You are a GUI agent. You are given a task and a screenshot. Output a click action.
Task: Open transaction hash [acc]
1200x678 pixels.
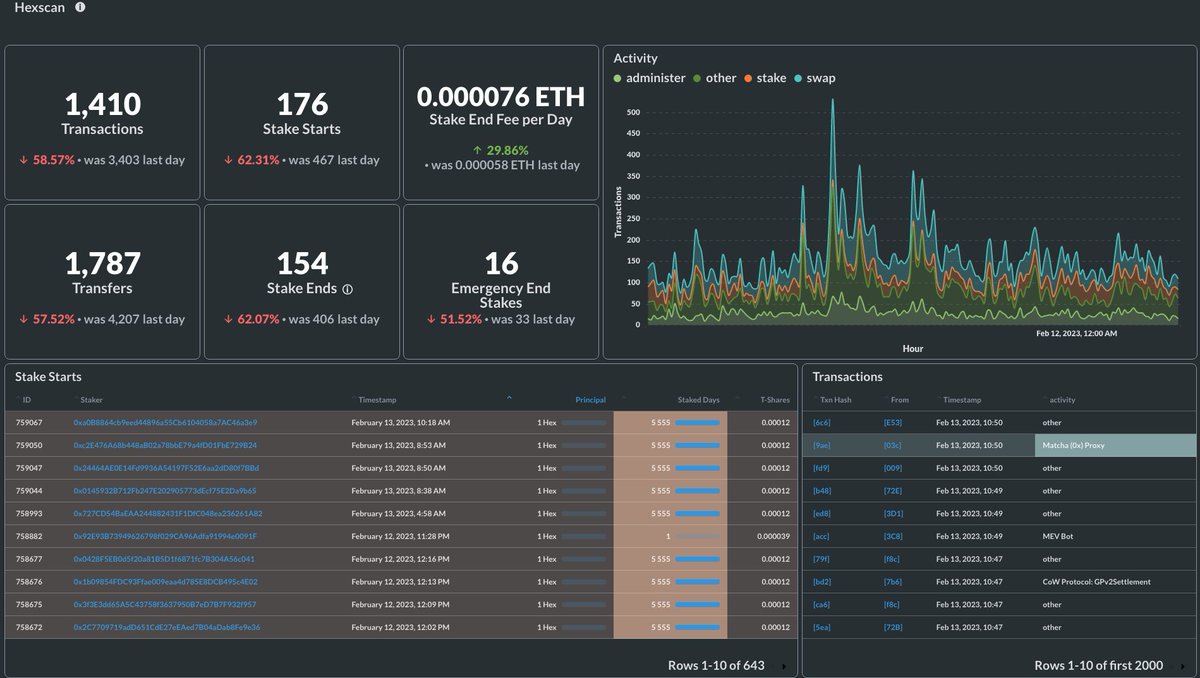point(822,536)
